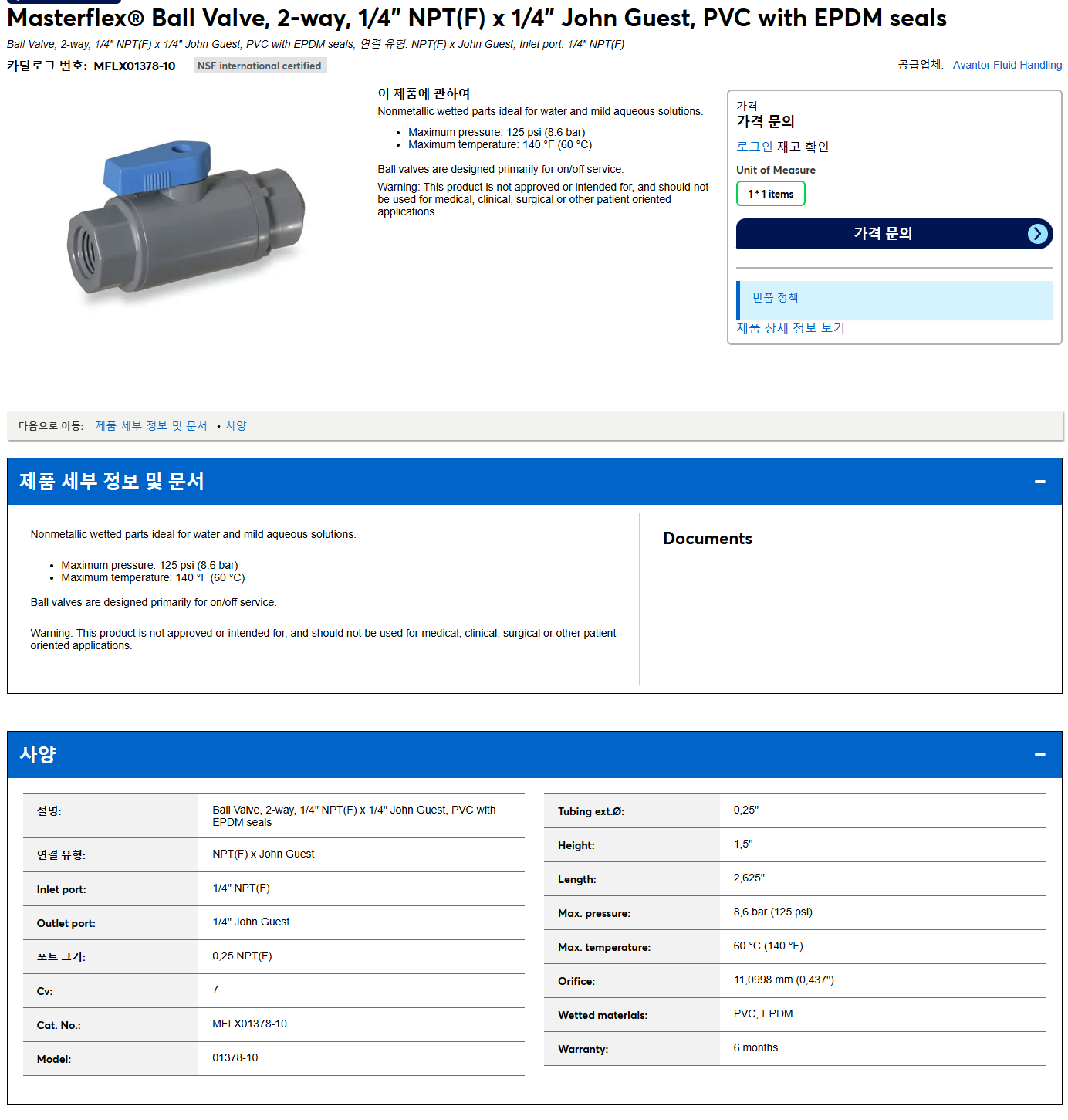The width and height of the screenshot is (1068, 1120).
Task: Click the 이 제품에 관하여 heading
Action: click(424, 93)
